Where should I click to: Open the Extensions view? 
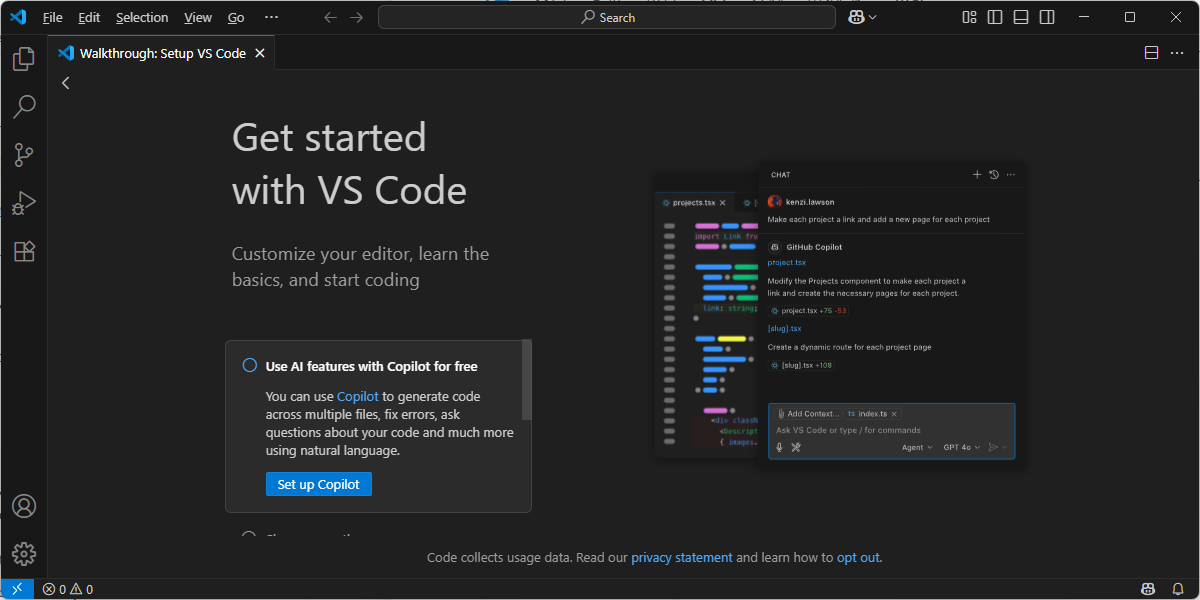pos(24,251)
